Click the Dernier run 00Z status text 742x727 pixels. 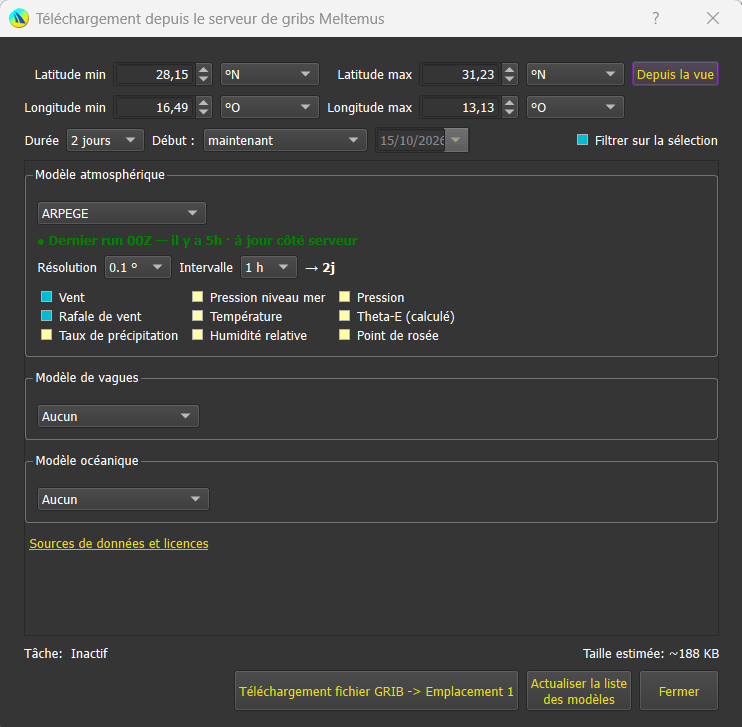pos(198,240)
